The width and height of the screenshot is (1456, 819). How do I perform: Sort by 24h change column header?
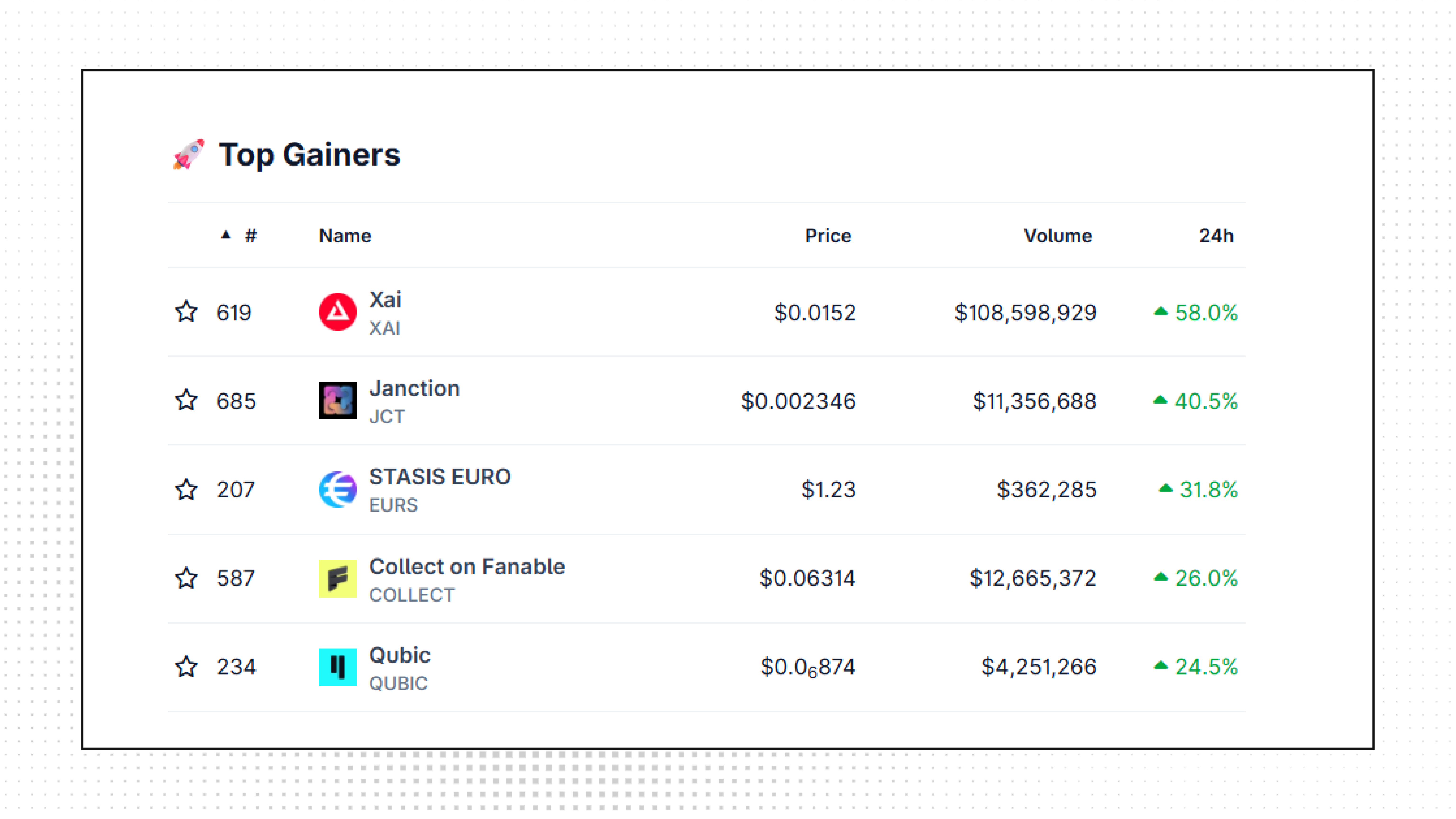(x=1216, y=236)
